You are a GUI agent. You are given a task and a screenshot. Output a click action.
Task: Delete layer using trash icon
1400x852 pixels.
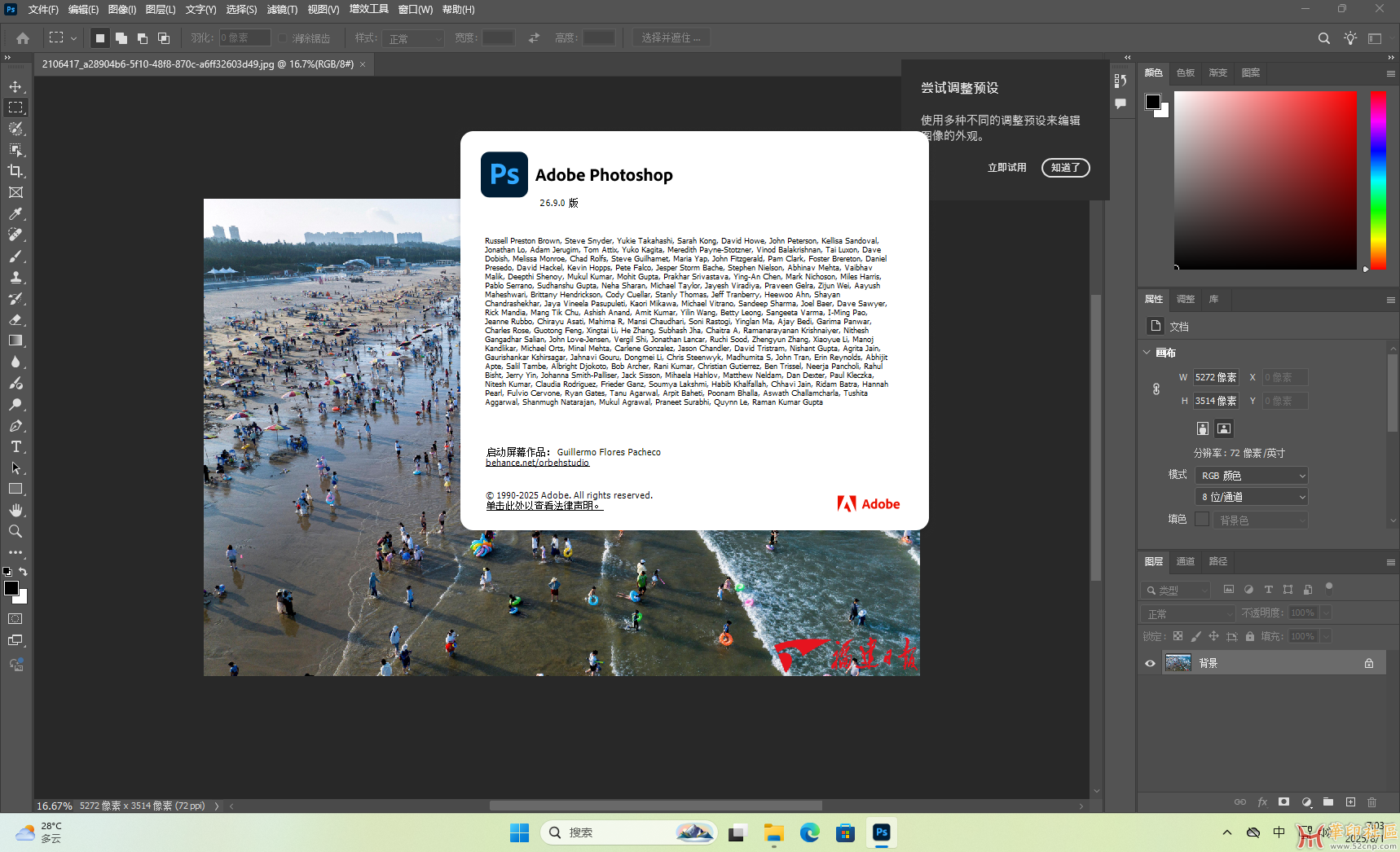pyautogui.click(x=1372, y=802)
